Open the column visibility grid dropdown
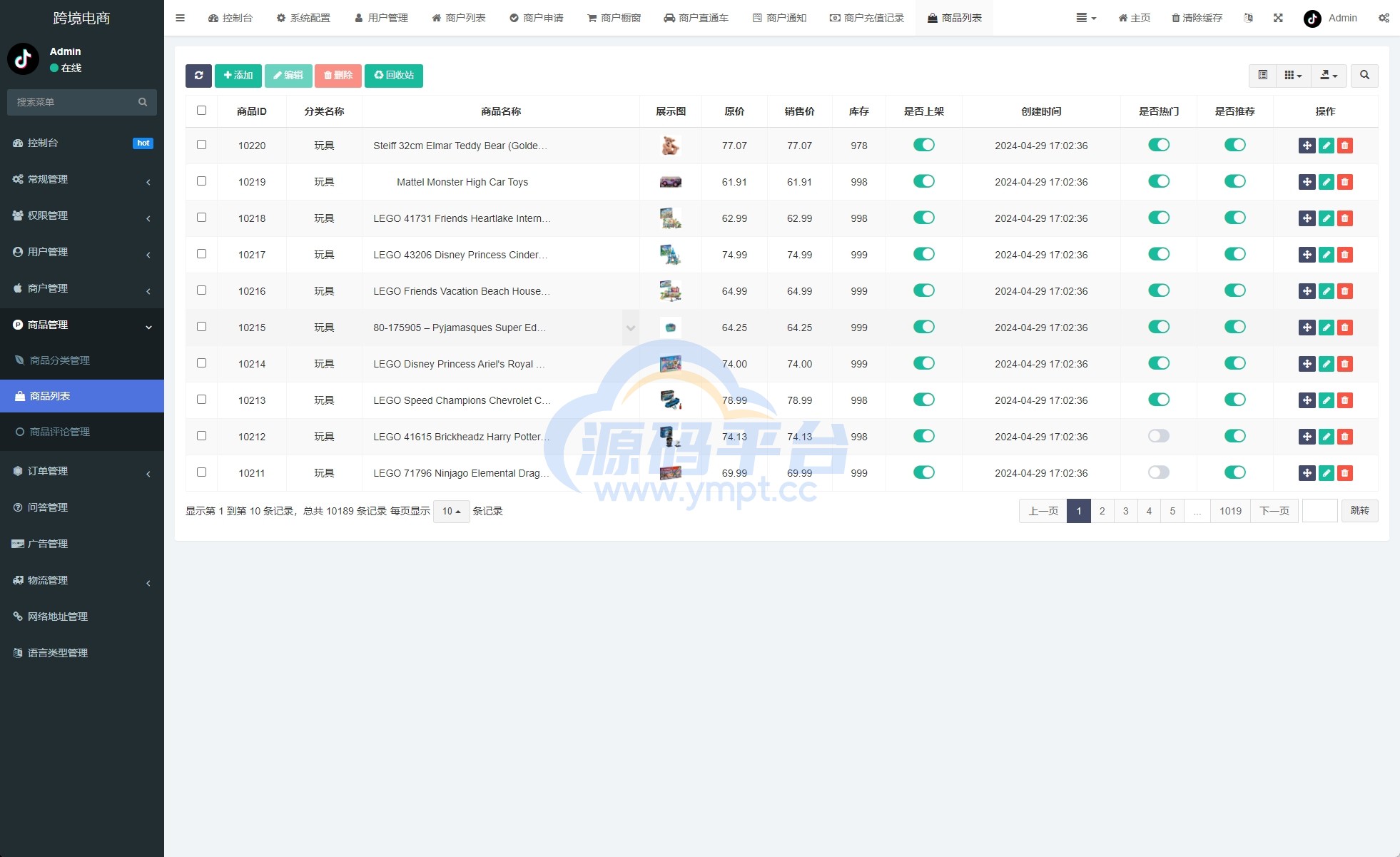Viewport: 1400px width, 857px height. (1293, 76)
